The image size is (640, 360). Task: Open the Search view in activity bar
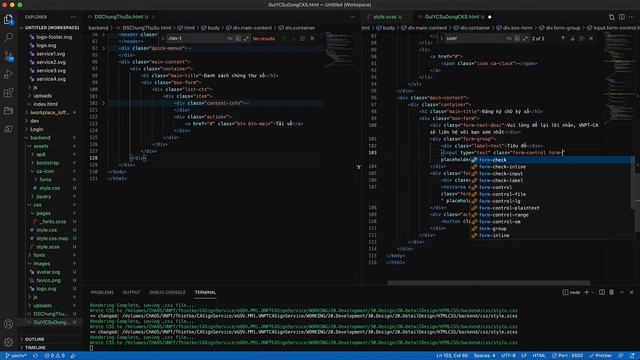(x=9, y=37)
